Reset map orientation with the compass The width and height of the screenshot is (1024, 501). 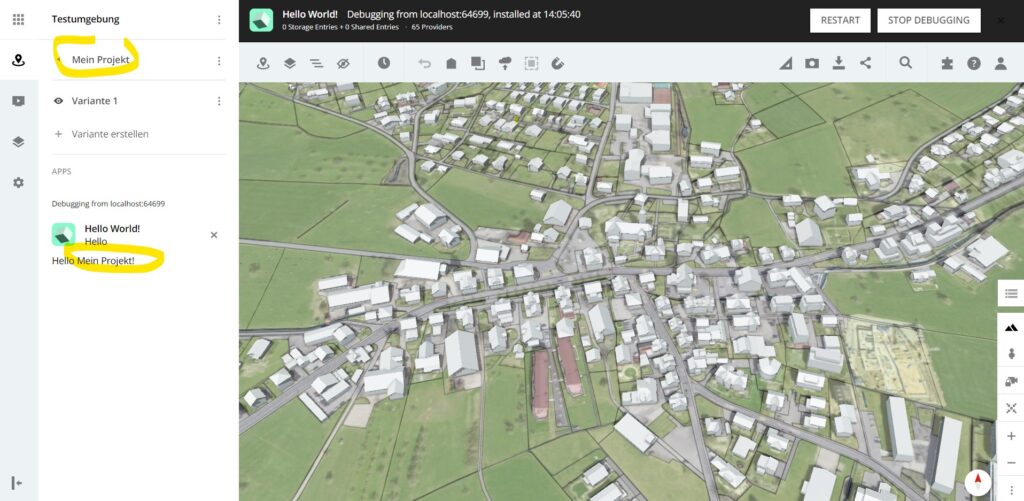[978, 482]
